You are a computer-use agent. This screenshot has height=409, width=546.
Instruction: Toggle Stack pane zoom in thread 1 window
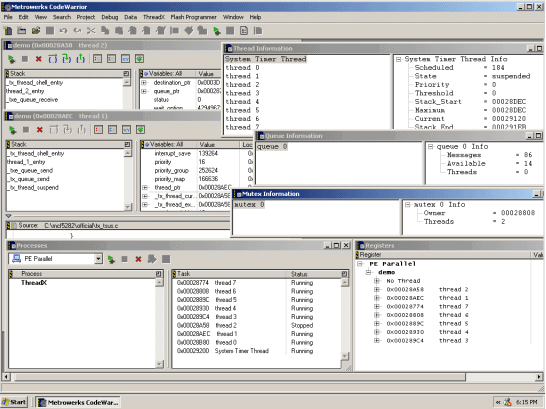click(127, 144)
